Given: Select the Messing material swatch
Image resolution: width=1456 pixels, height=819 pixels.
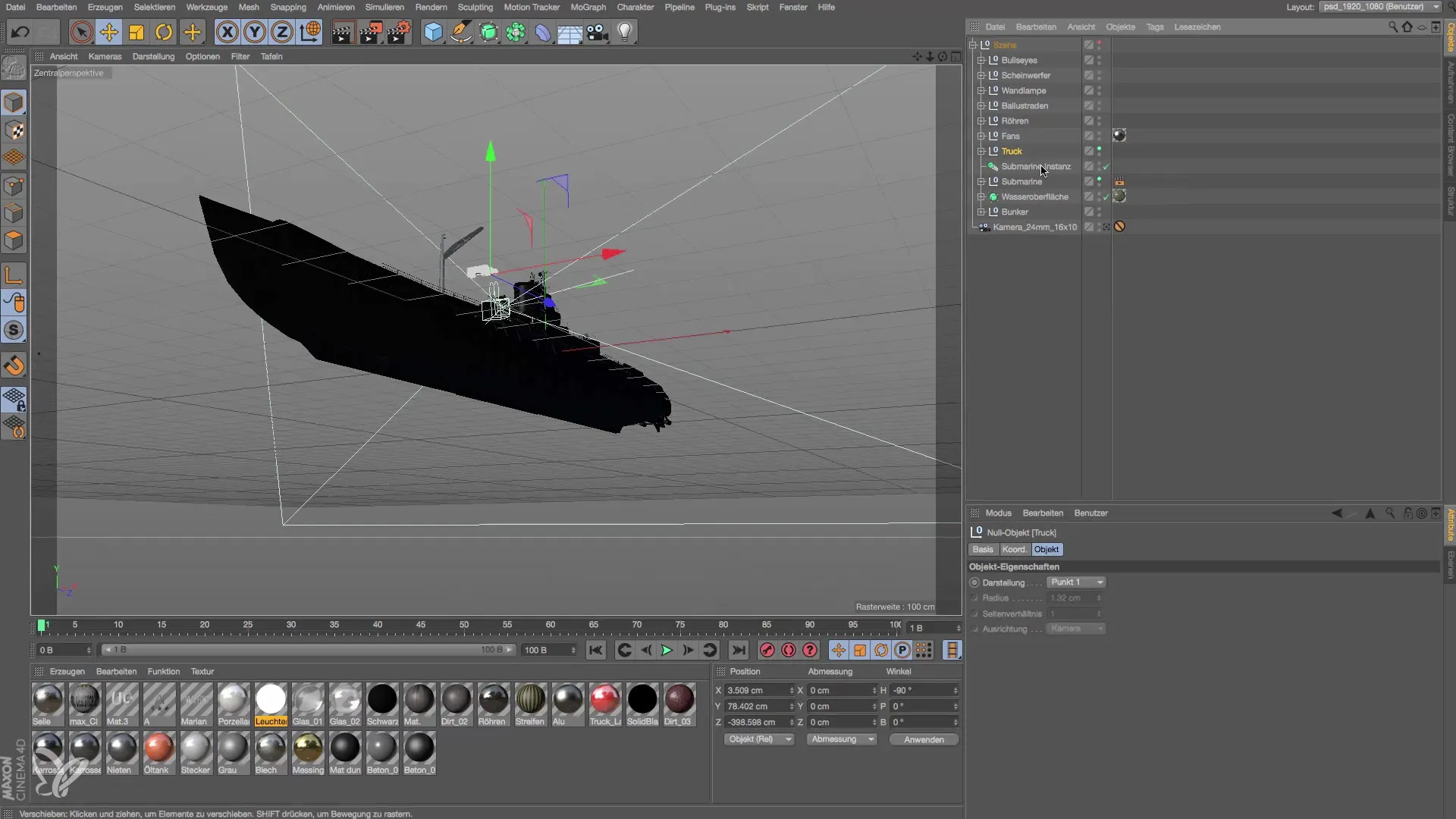Looking at the screenshot, I should [308, 753].
